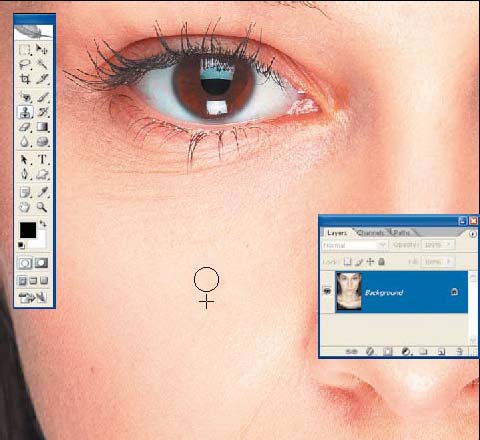
Task: Toggle lock transparent pixels checkbox
Action: coord(347,262)
